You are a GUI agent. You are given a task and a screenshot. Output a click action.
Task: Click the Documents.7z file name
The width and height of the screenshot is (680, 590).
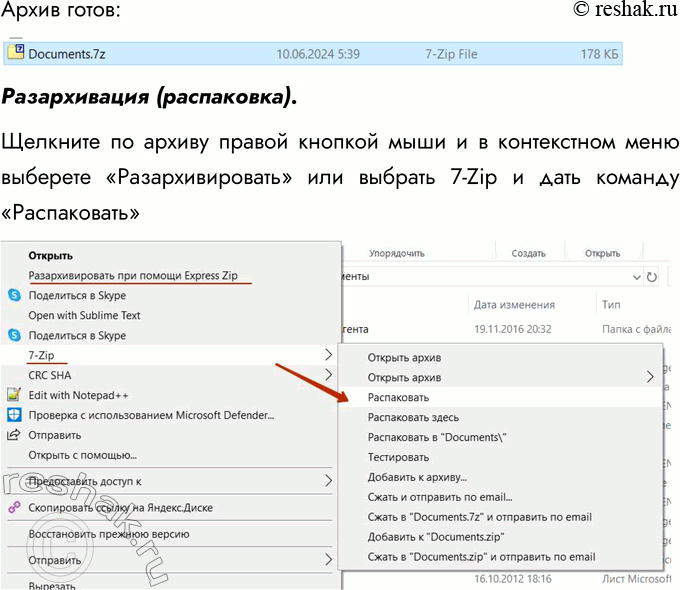click(67, 54)
